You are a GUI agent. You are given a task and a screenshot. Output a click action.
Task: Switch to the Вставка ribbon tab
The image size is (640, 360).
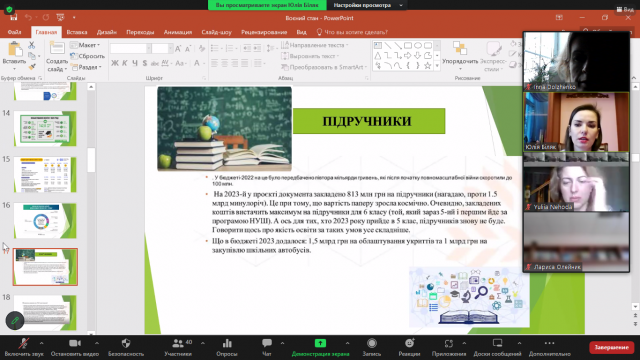click(77, 32)
